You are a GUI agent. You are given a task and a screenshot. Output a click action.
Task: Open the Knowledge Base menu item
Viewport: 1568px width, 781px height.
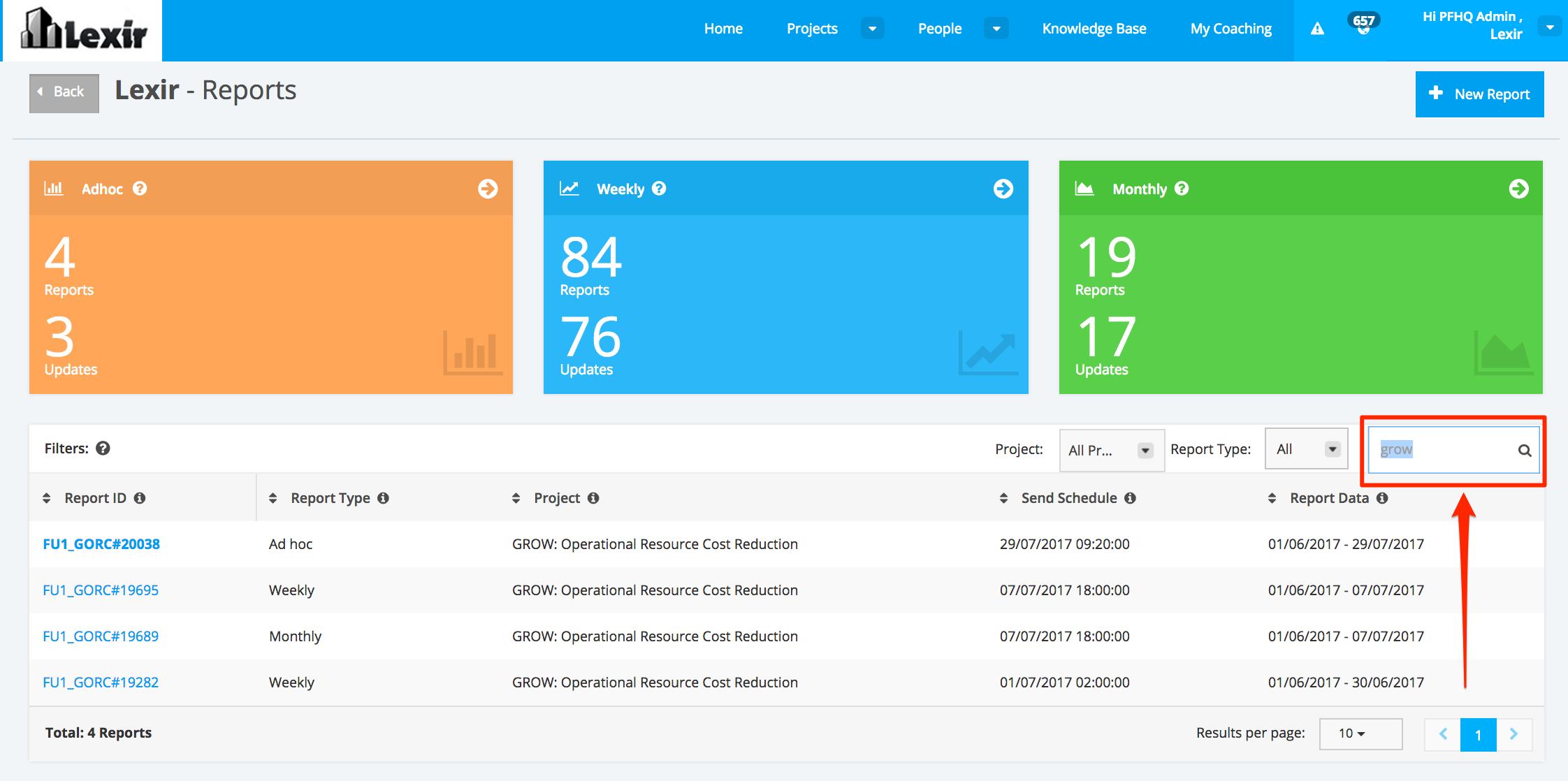tap(1094, 29)
